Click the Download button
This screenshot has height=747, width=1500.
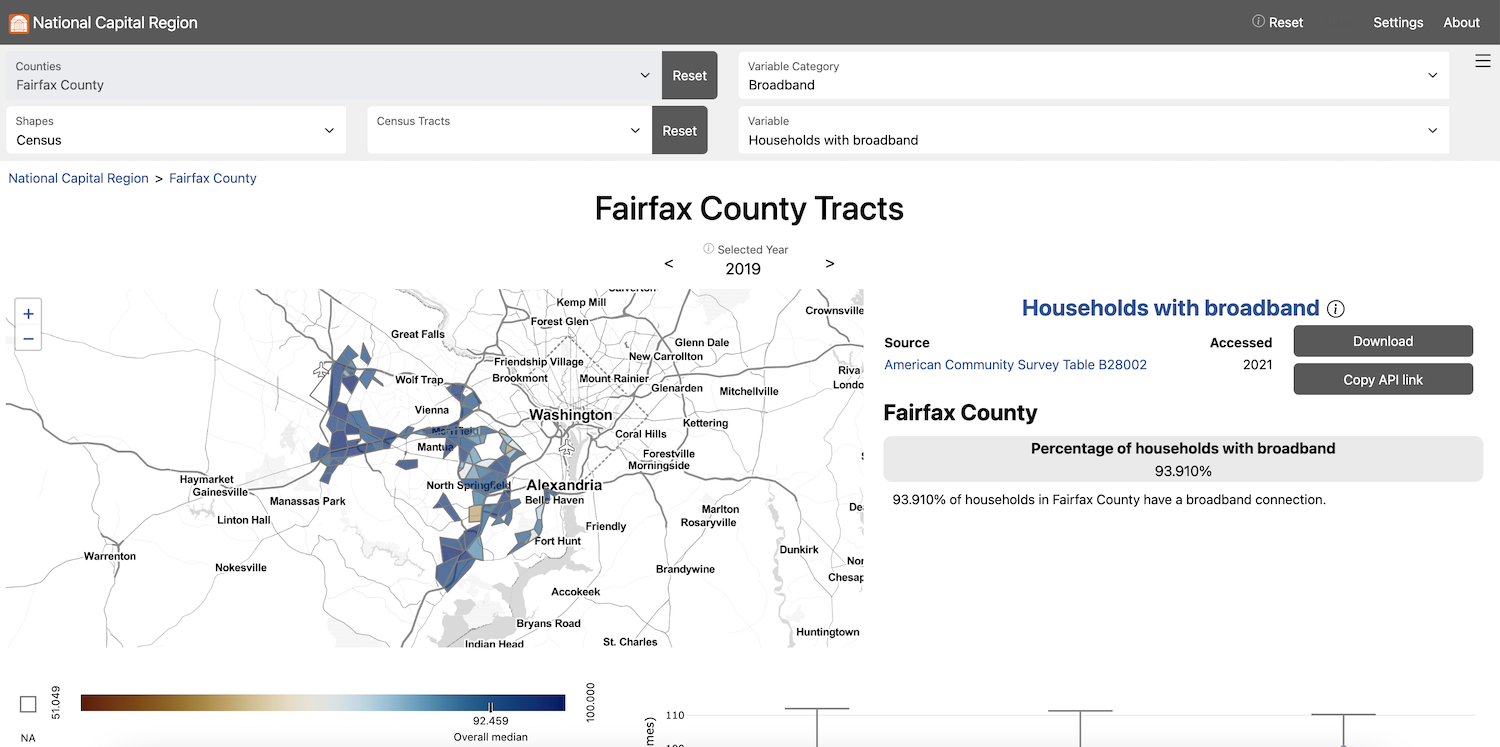pos(1383,341)
